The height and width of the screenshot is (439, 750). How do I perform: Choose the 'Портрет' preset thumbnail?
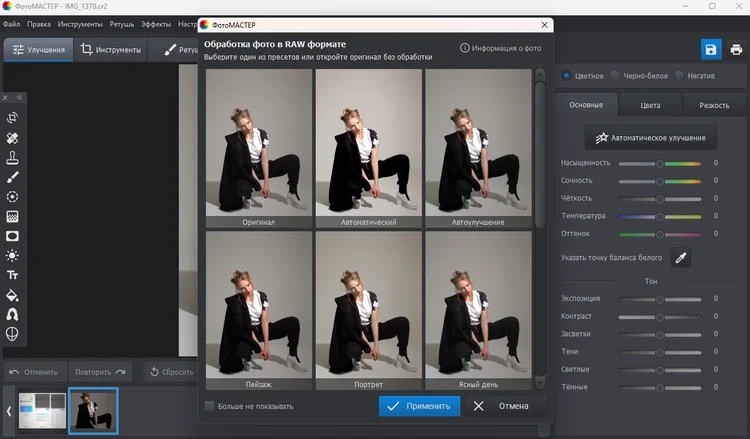369,310
